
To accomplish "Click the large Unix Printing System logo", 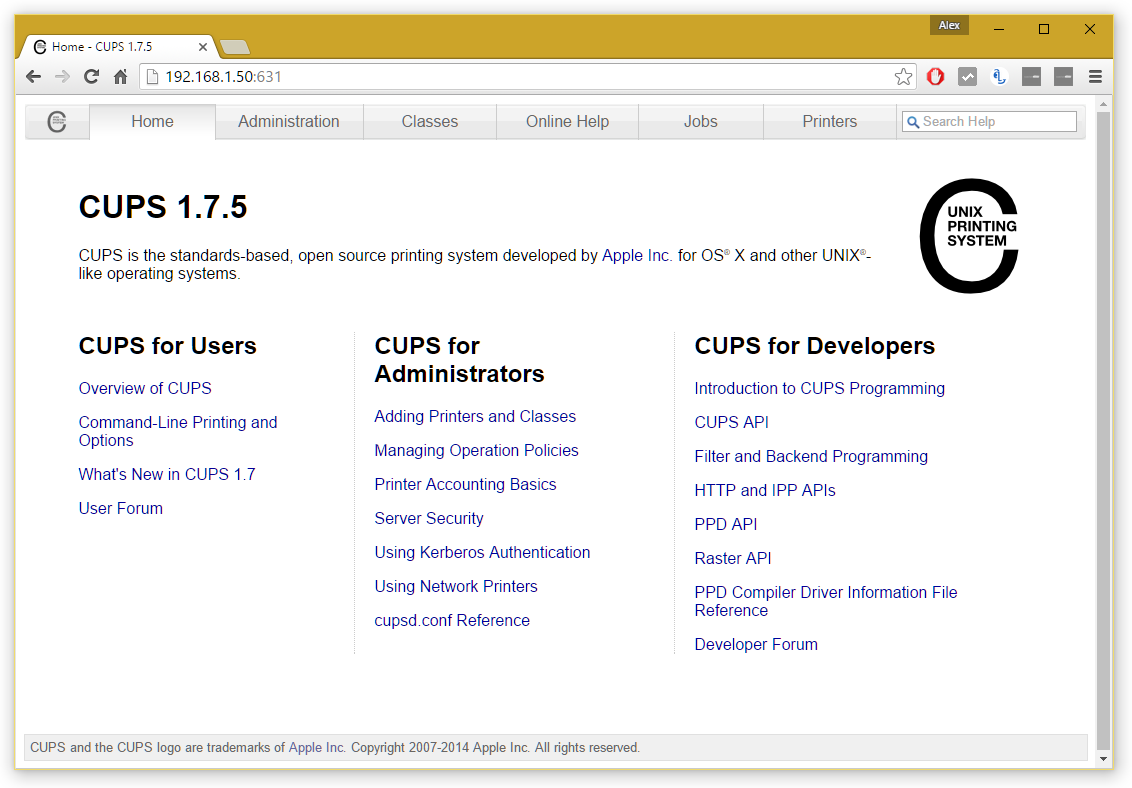I will tap(969, 236).
